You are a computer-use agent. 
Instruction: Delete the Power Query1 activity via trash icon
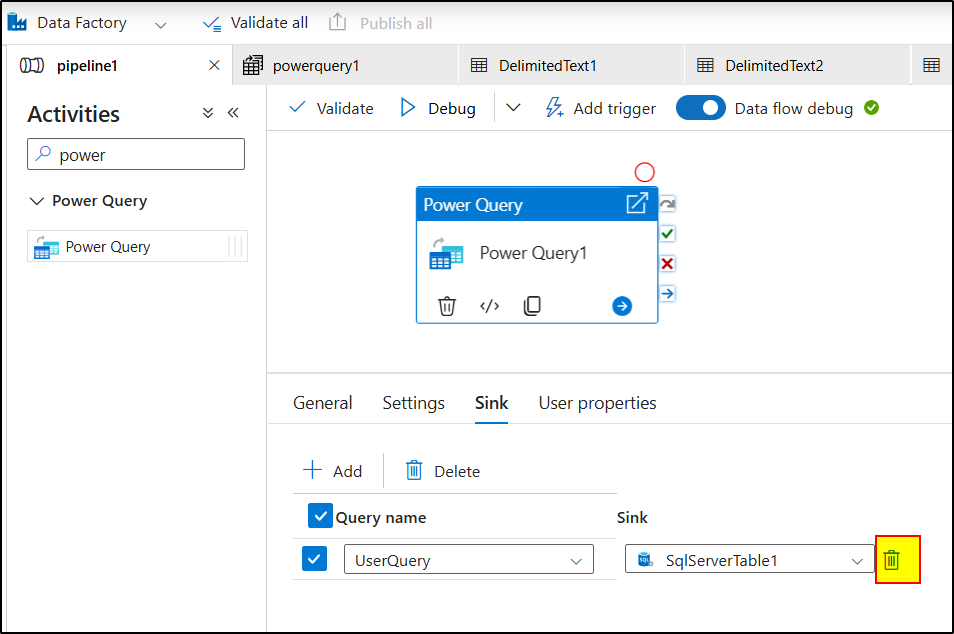[447, 306]
